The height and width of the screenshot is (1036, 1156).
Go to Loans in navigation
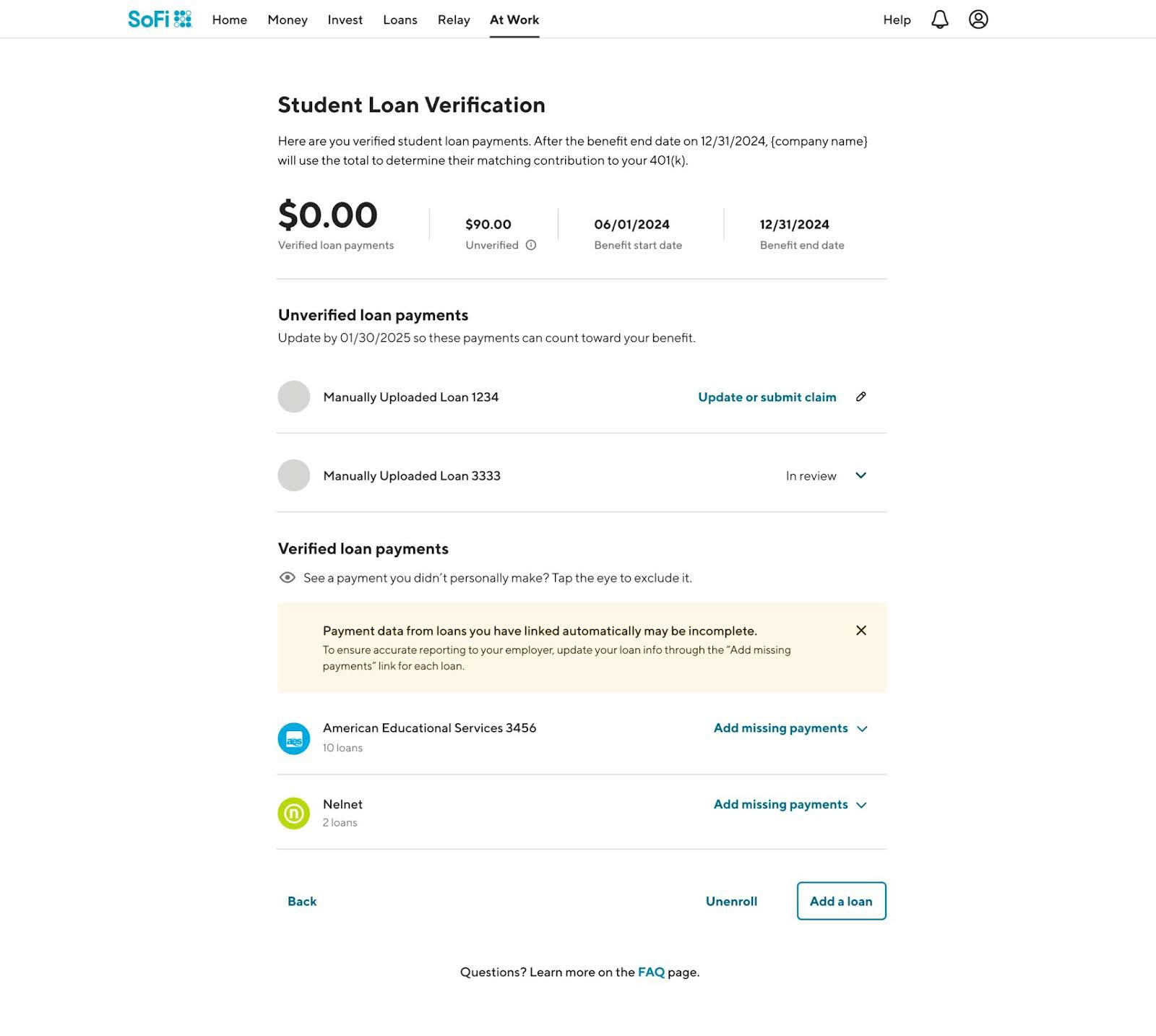[400, 20]
